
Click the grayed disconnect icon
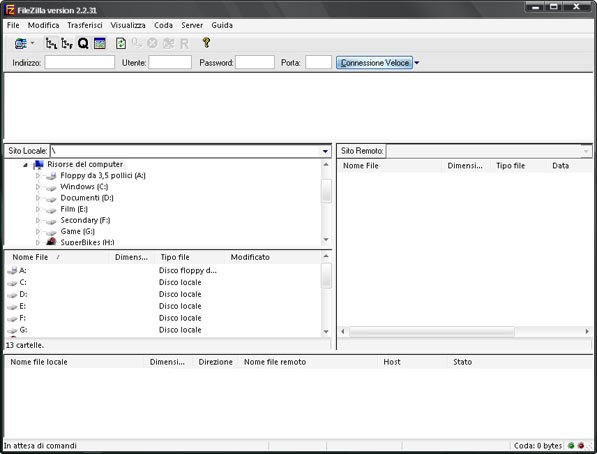click(168, 43)
